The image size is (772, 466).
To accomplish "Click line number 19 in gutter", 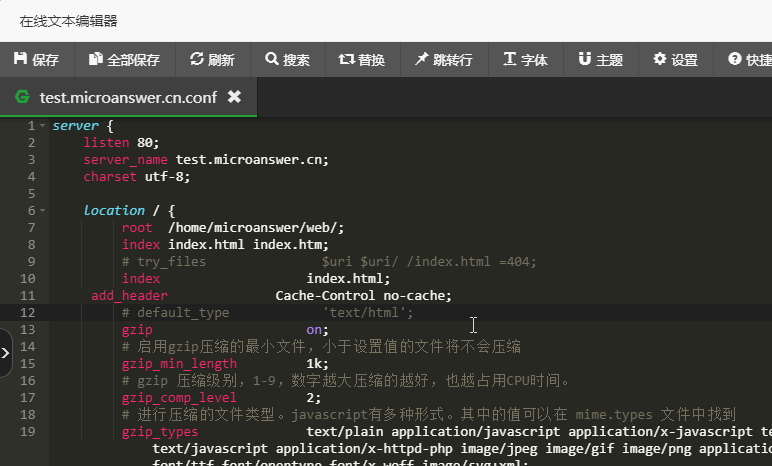I will point(28,432).
